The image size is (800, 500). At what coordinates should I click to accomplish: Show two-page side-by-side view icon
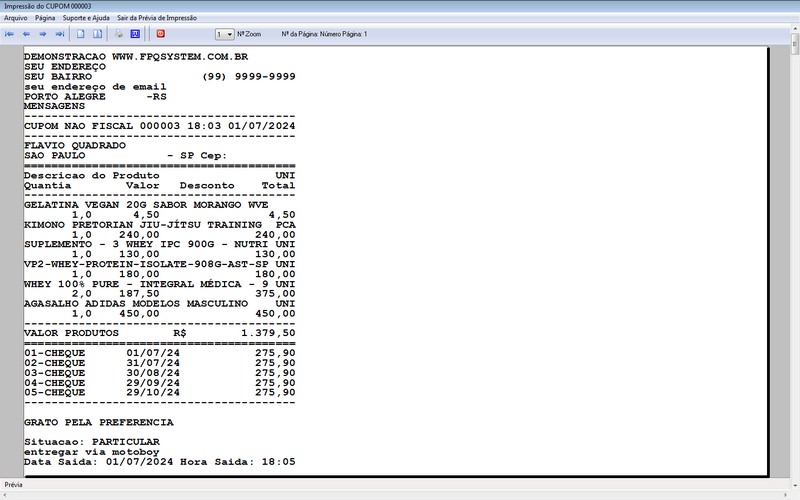click(97, 34)
